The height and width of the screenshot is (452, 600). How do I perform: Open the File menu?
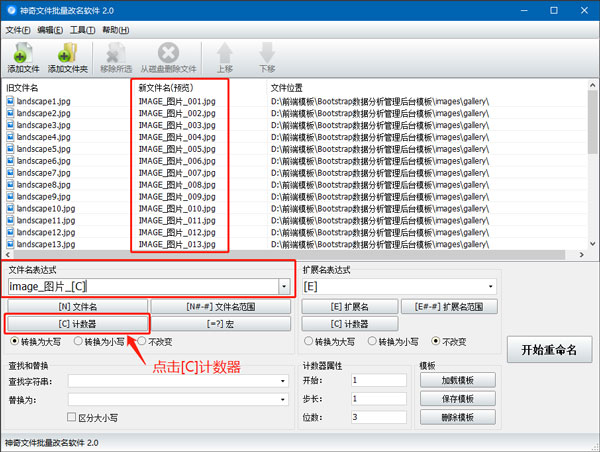18,30
